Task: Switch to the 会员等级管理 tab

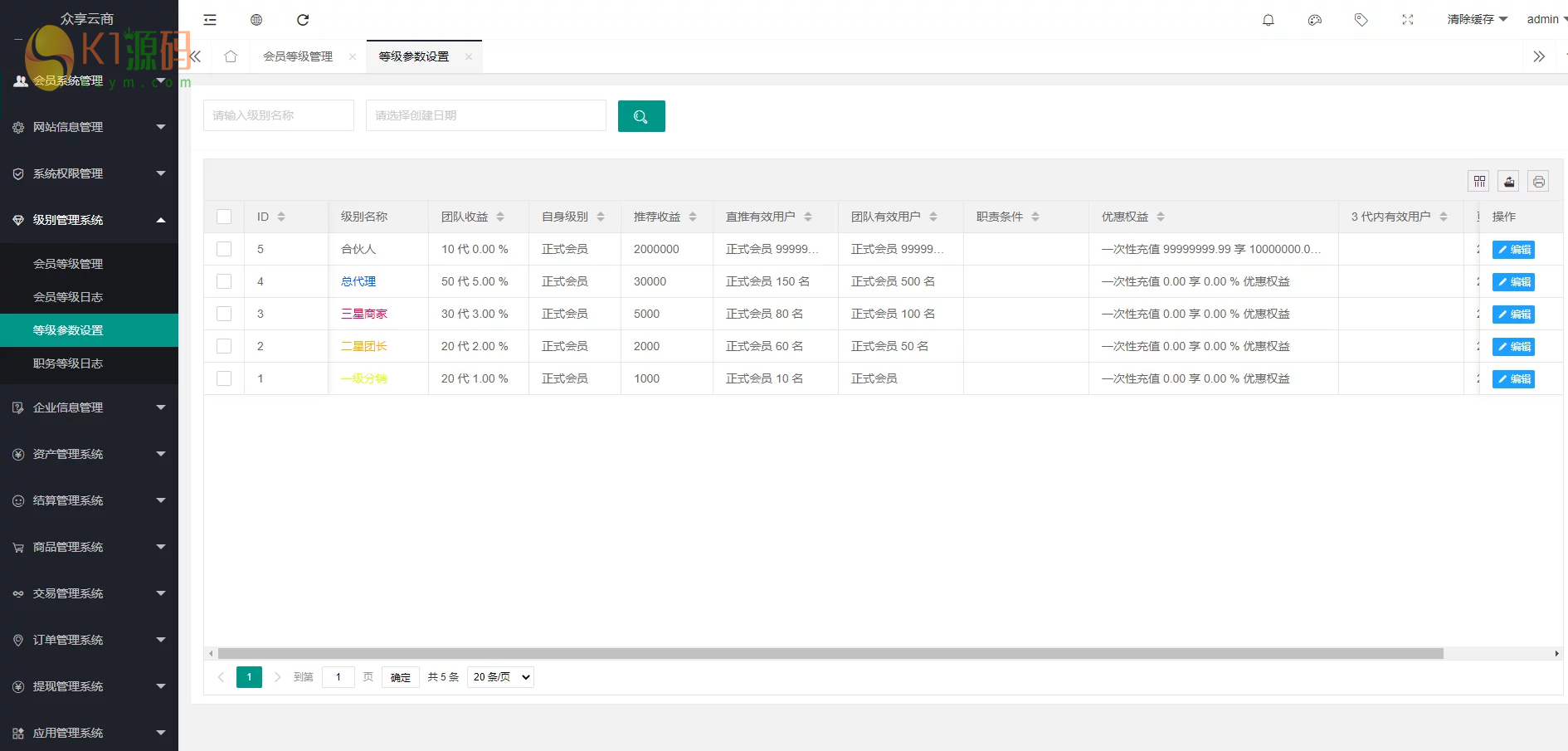Action: (x=298, y=56)
